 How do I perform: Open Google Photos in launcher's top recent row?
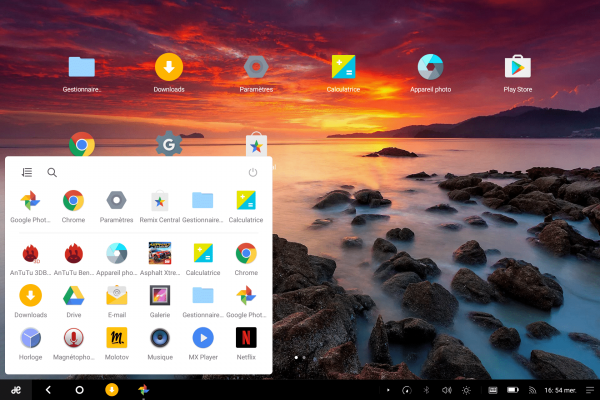coord(30,201)
